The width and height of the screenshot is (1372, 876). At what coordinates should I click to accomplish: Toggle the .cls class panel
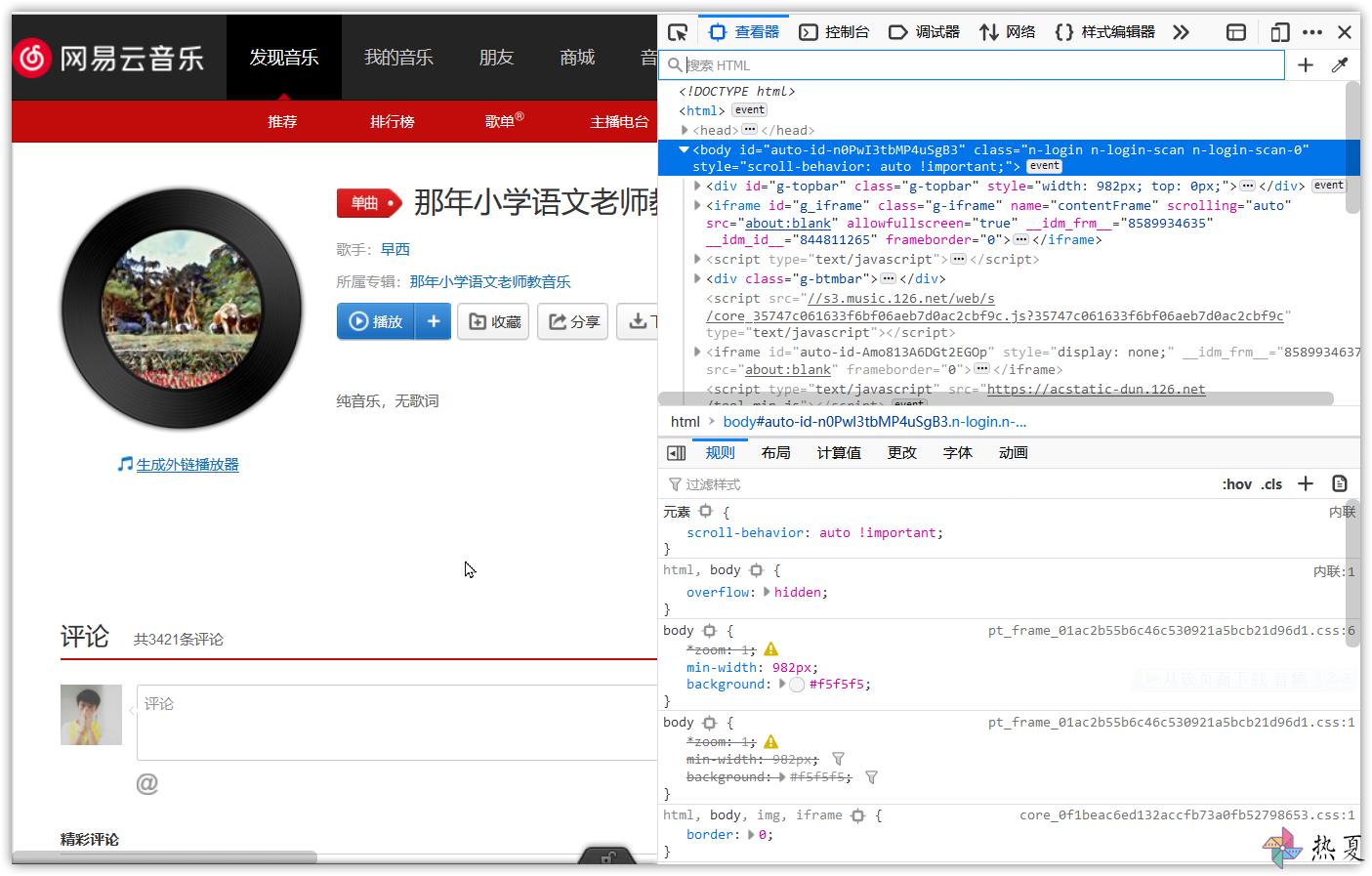[1271, 484]
